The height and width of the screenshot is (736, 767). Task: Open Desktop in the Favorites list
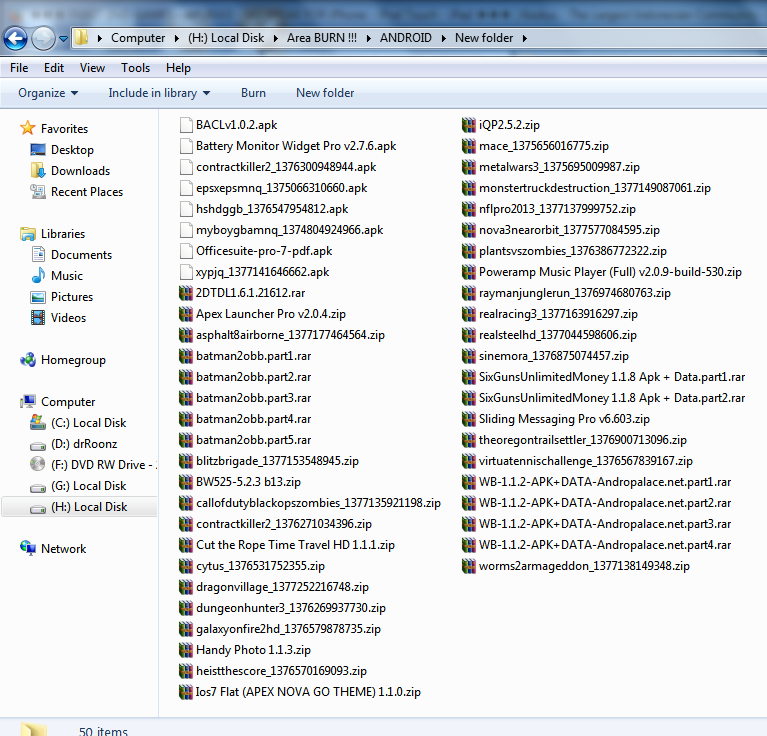[72, 150]
